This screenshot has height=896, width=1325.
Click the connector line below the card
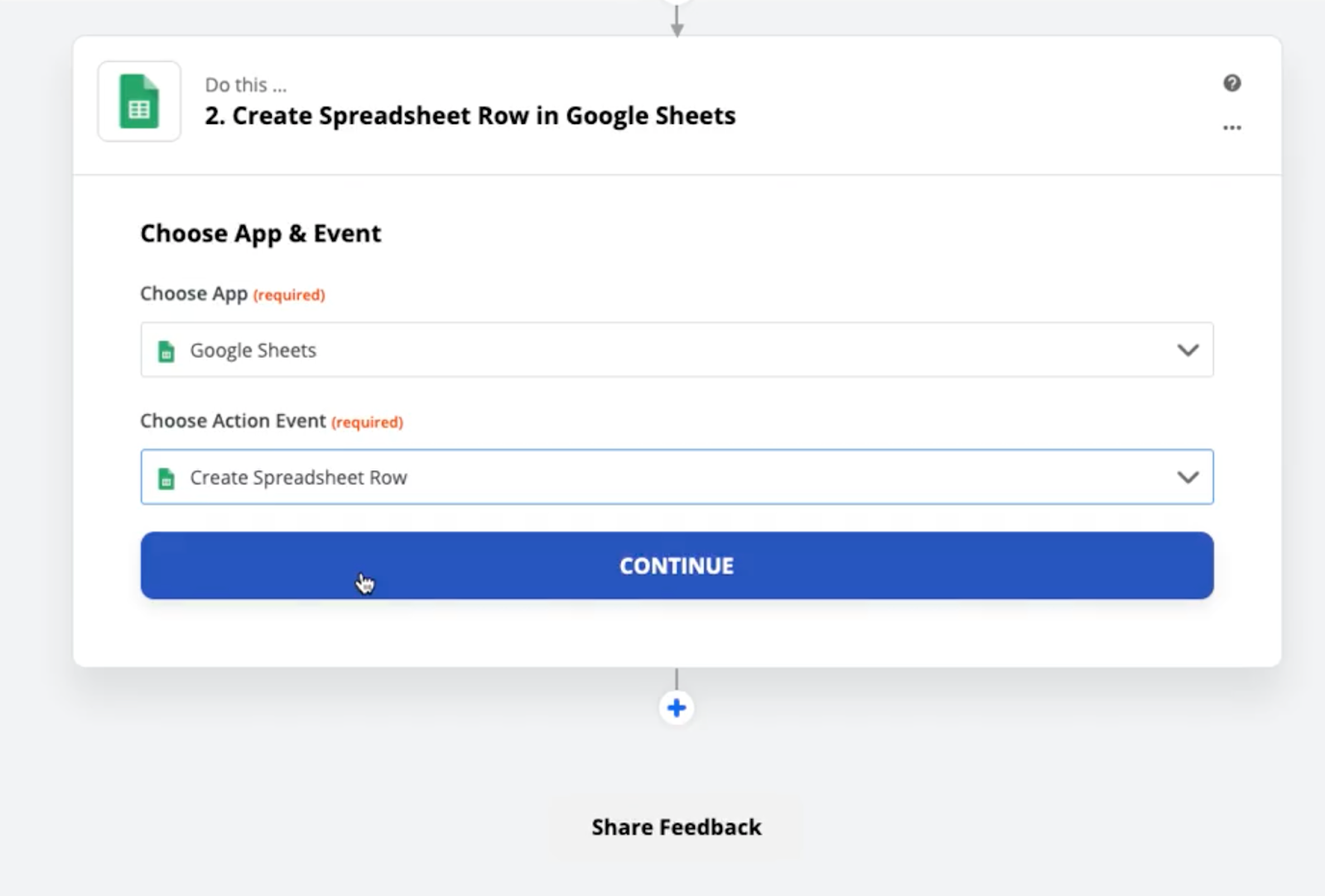pos(677,679)
